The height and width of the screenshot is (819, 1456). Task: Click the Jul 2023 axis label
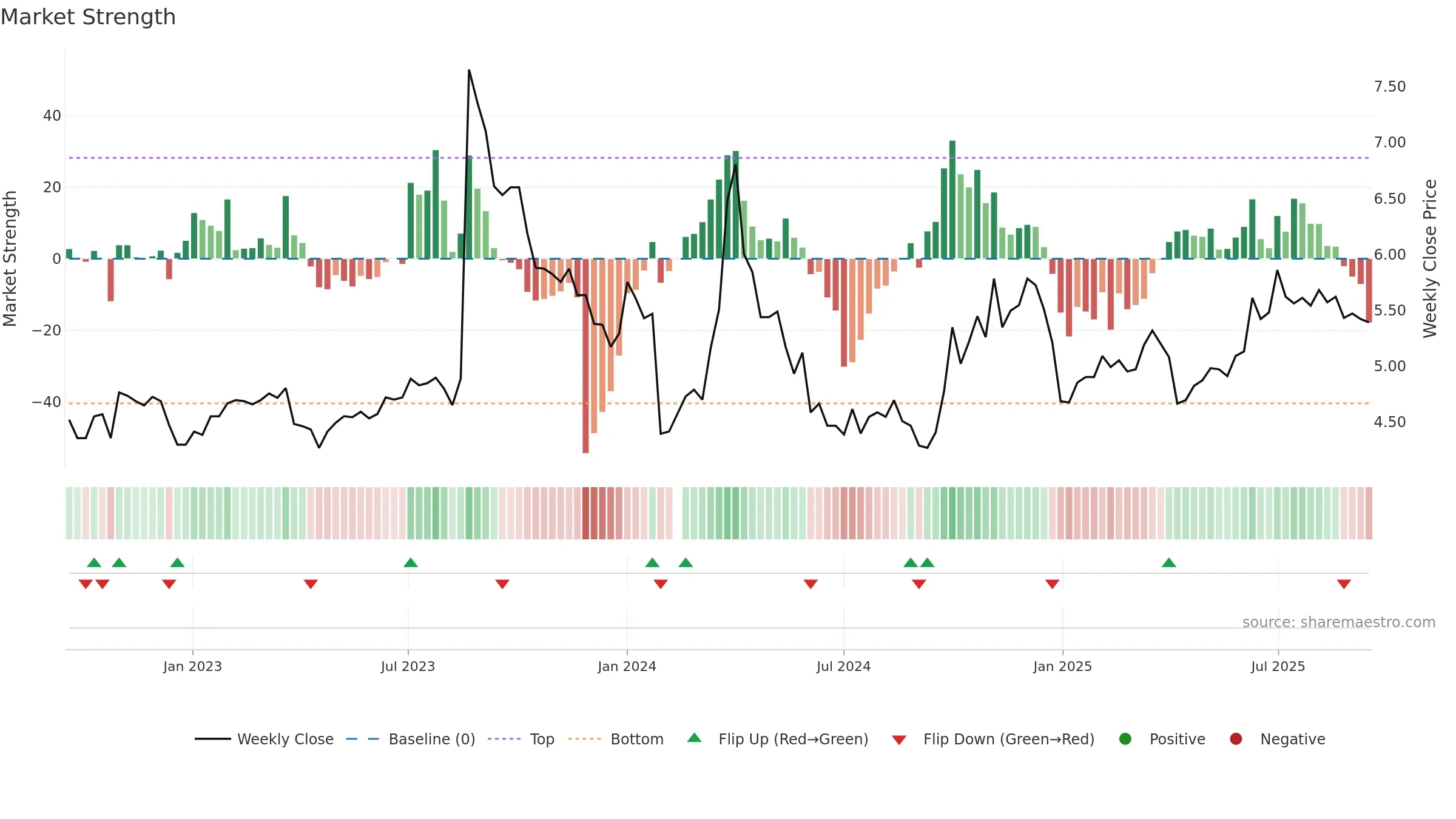(x=408, y=666)
